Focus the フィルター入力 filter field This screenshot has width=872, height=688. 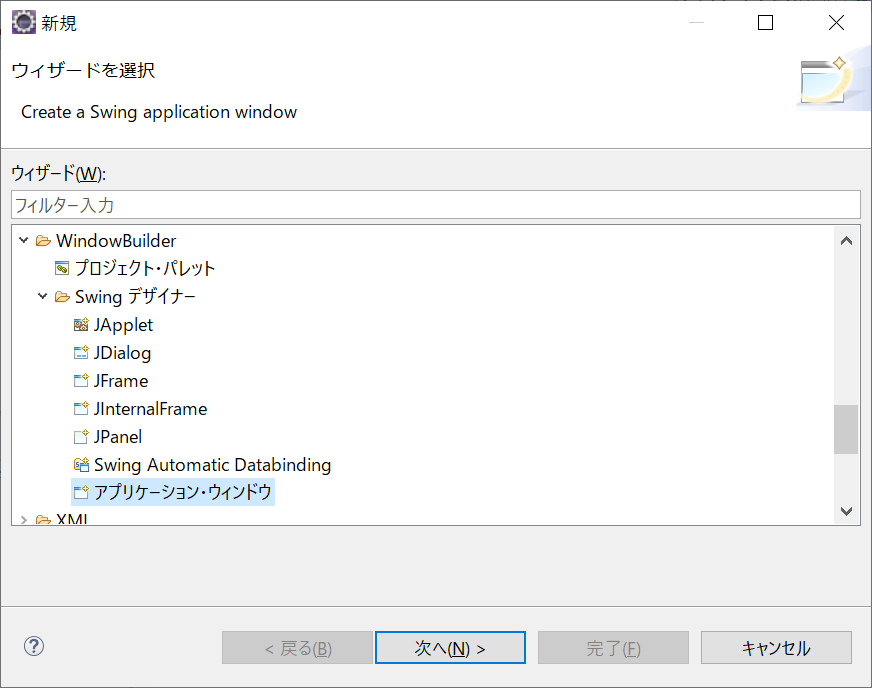436,205
